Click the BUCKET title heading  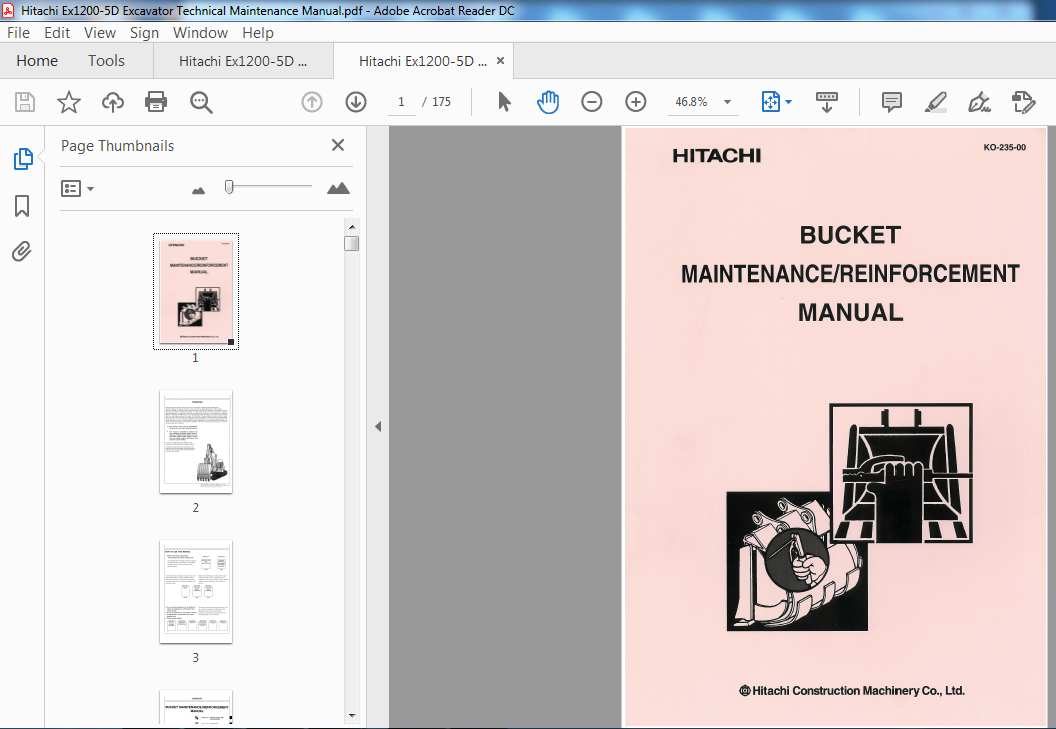pyautogui.click(x=850, y=235)
